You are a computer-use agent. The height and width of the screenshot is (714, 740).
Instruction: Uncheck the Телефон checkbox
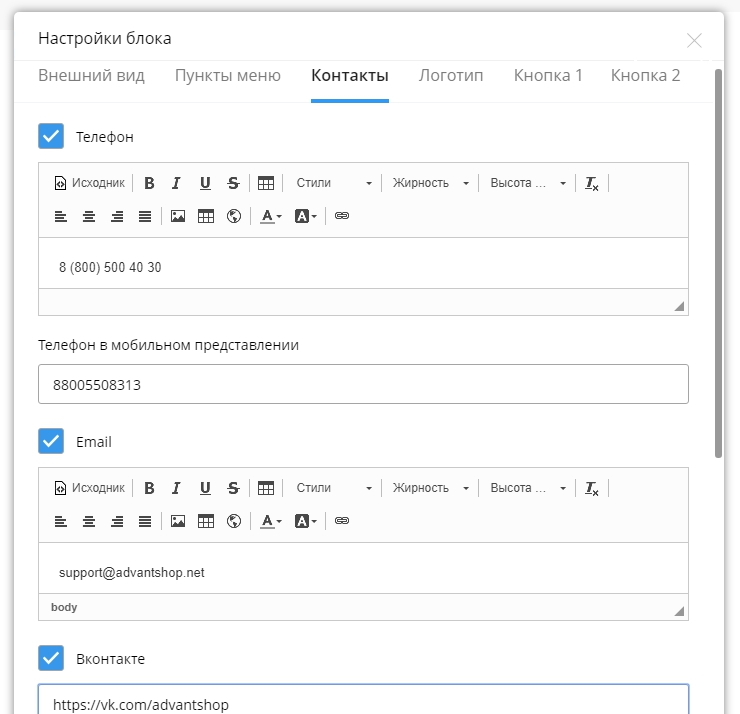(x=51, y=136)
